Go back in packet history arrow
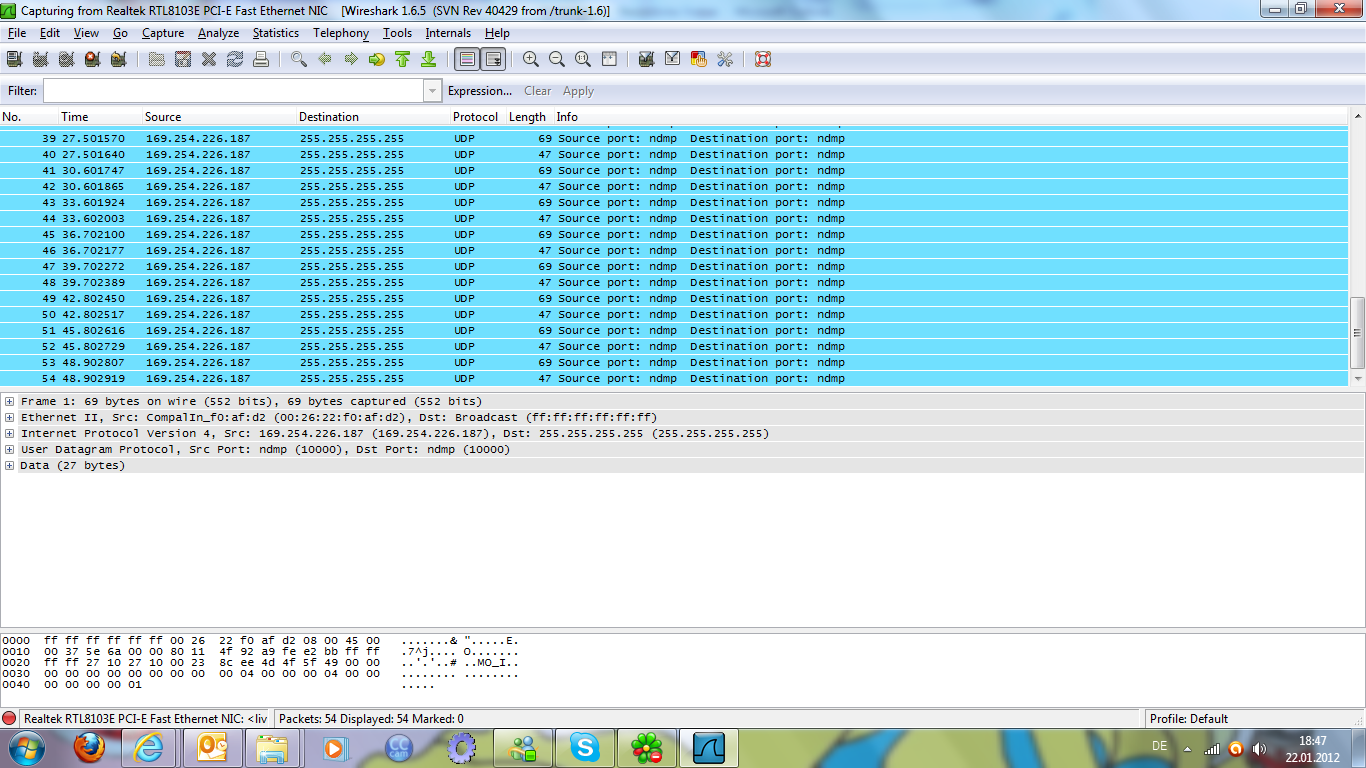This screenshot has width=1366, height=768. click(325, 59)
